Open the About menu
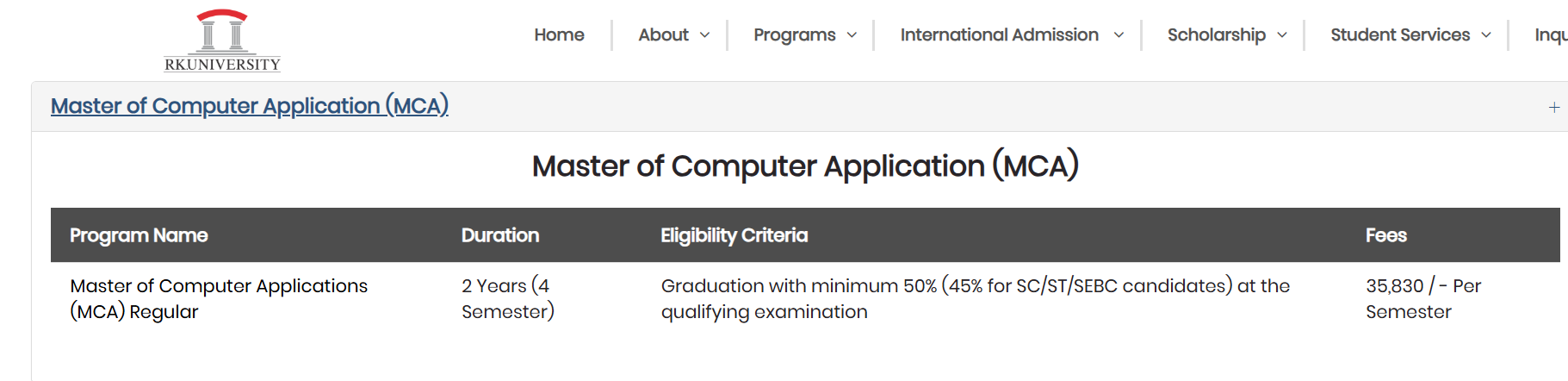 pos(663,34)
